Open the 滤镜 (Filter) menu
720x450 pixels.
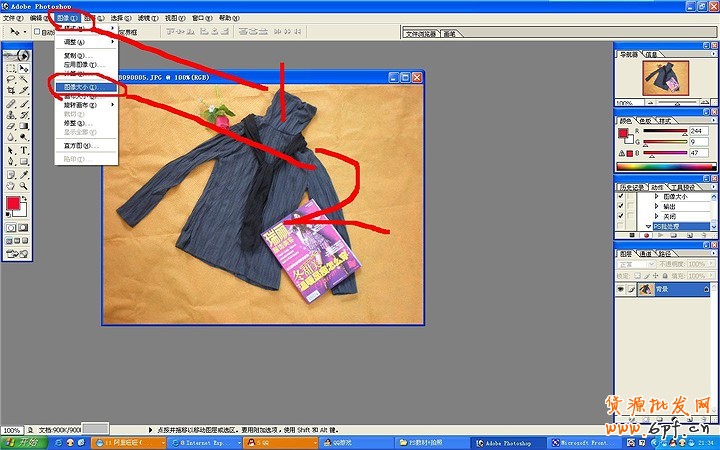pyautogui.click(x=146, y=18)
